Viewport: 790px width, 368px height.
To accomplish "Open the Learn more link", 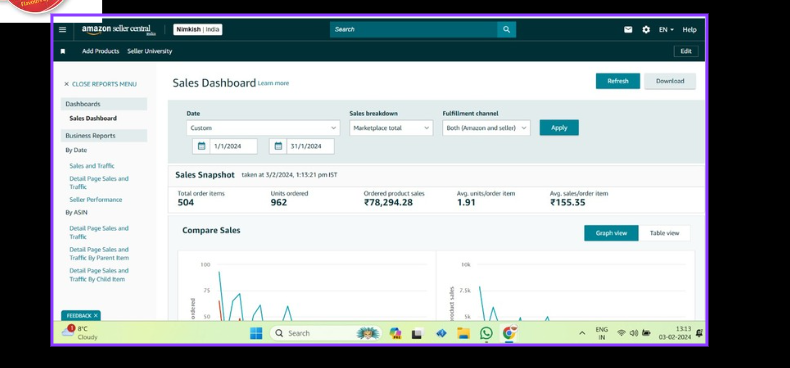I will tap(273, 83).
